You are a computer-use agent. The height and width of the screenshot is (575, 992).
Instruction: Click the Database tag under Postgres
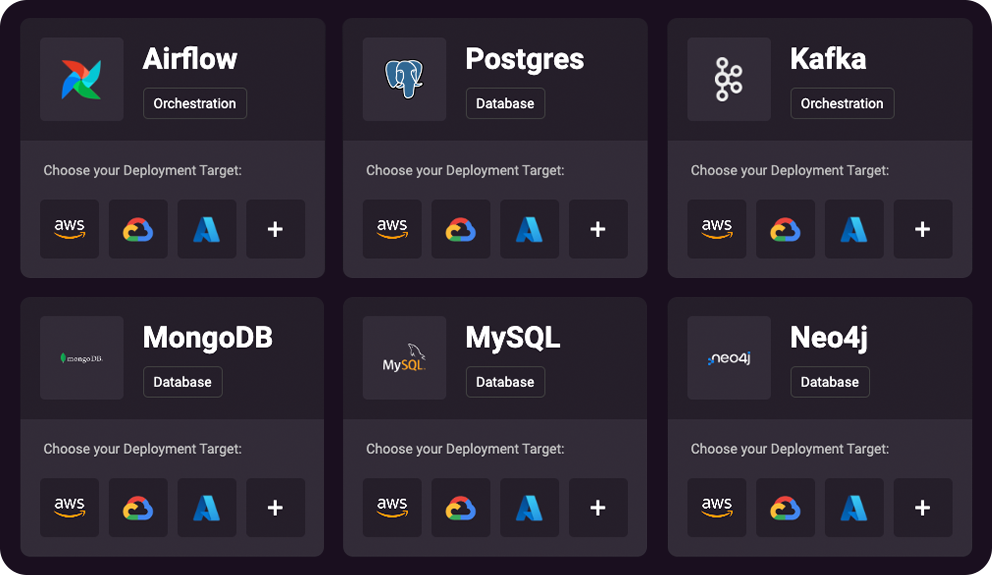505,103
